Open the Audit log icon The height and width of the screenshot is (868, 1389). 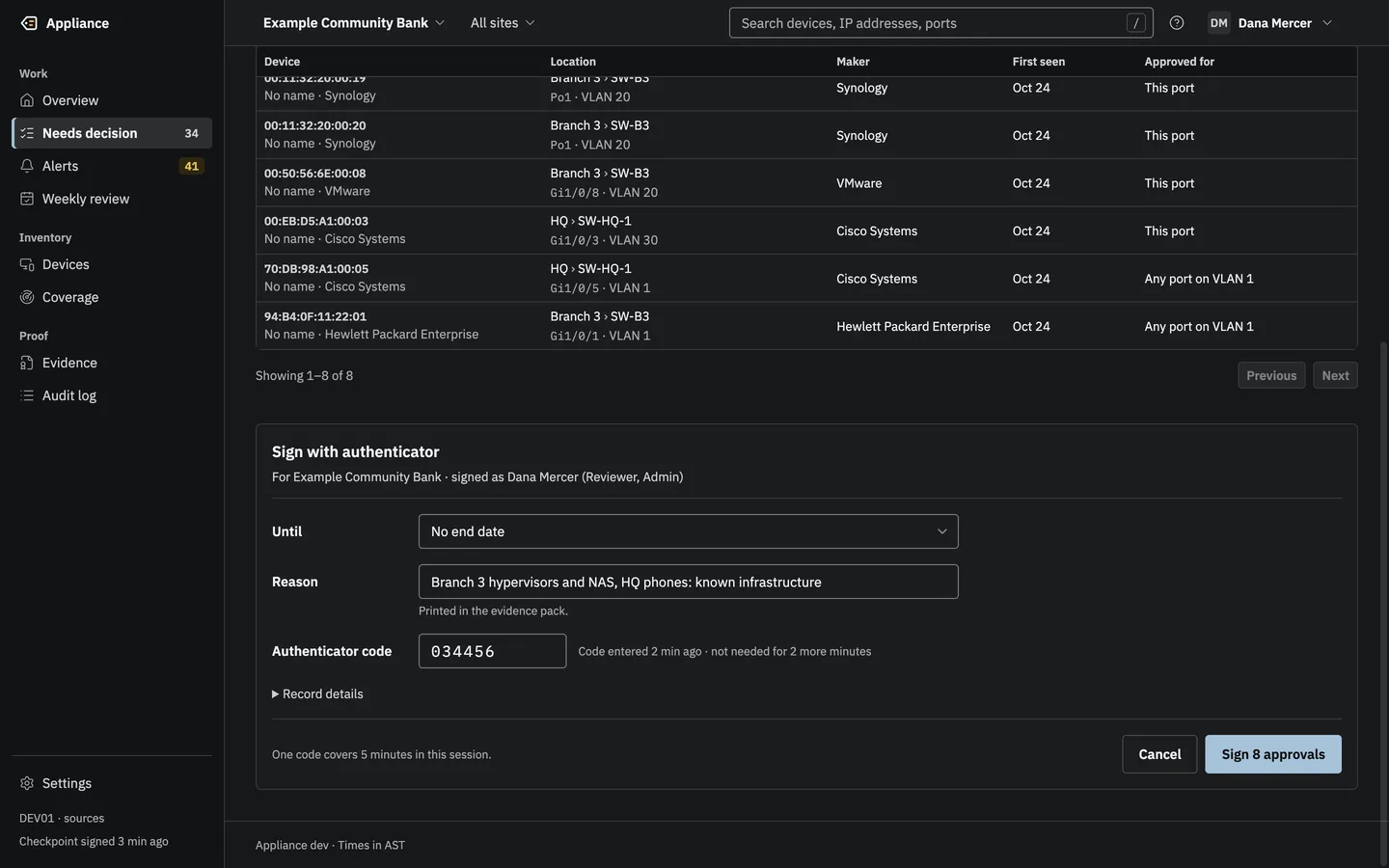[27, 395]
